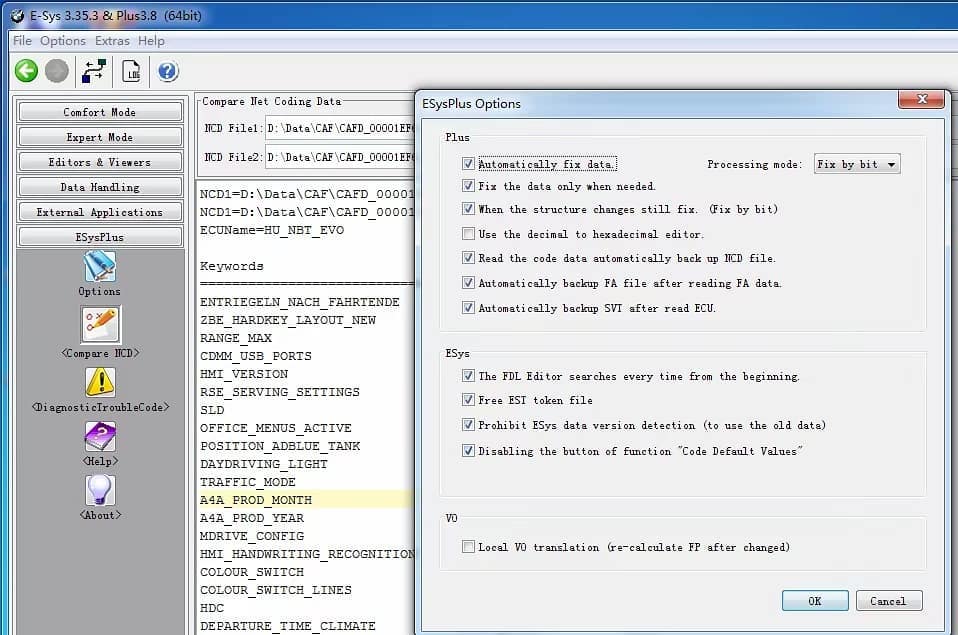Screen dimensions: 958x635
Task: Switch to Comfort Mode panel
Action: coord(100,112)
